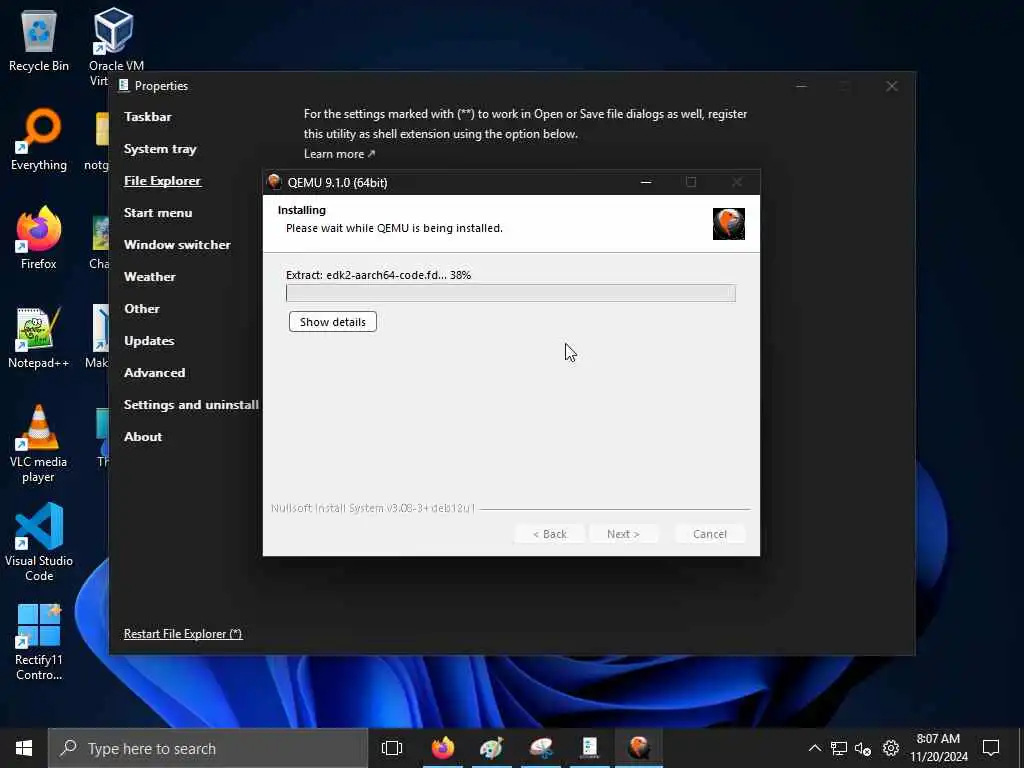Switch to Firefox in the taskbar
This screenshot has height=768, width=1024.
pyautogui.click(x=442, y=748)
